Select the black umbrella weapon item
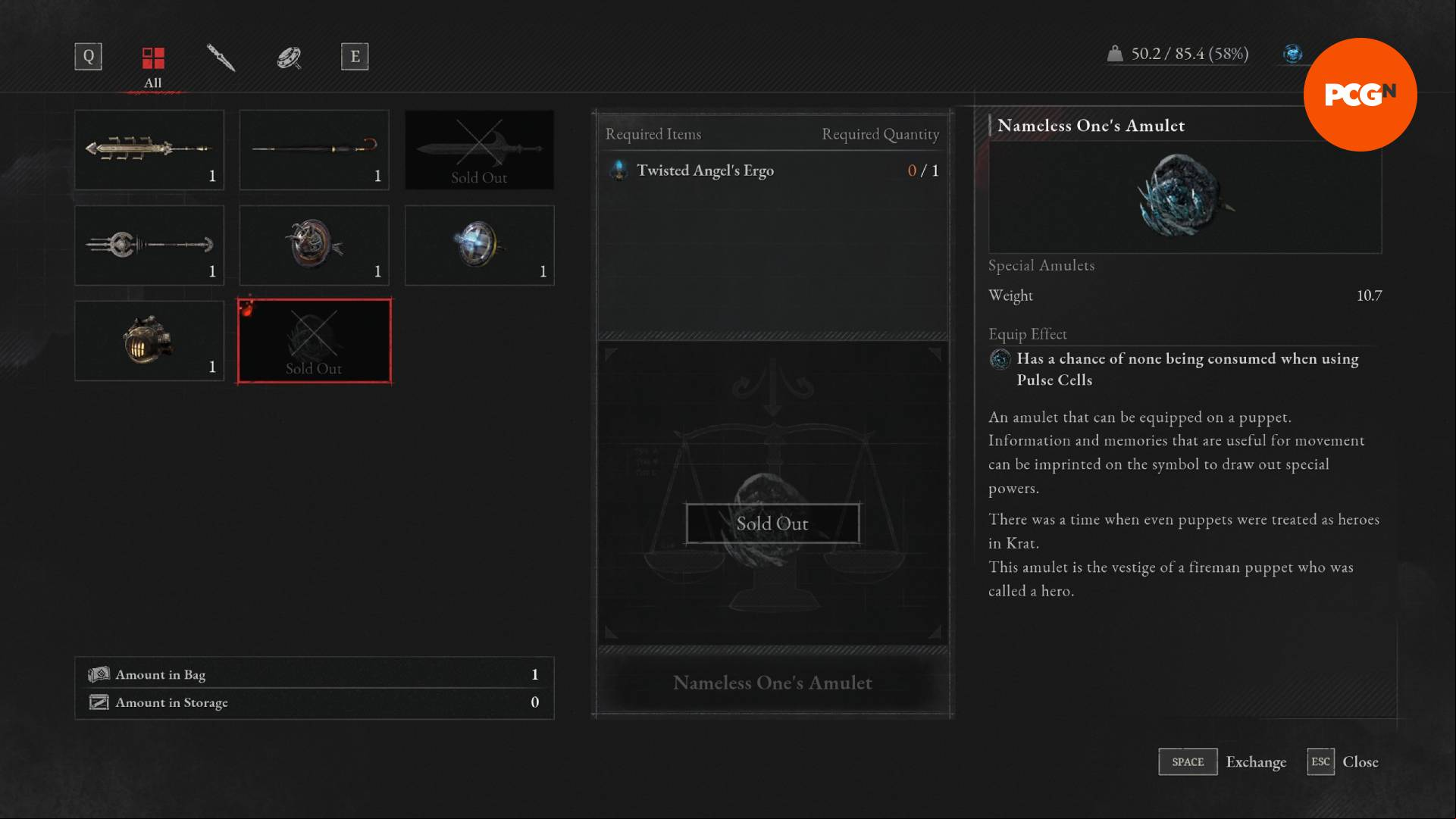Viewport: 1456px width, 819px height. click(315, 149)
